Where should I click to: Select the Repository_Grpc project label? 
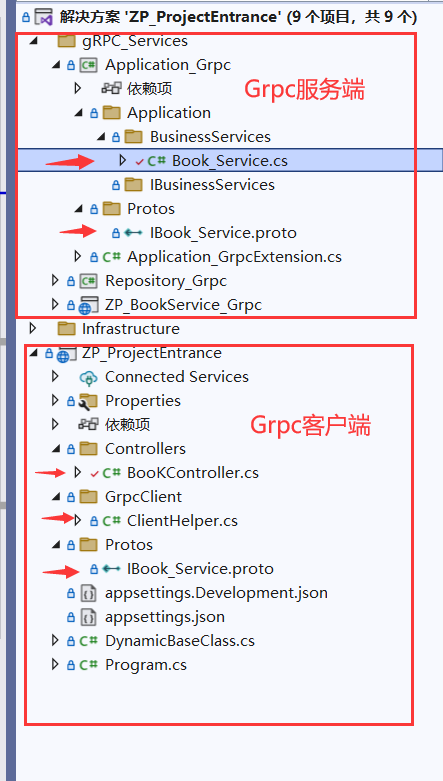[x=166, y=281]
